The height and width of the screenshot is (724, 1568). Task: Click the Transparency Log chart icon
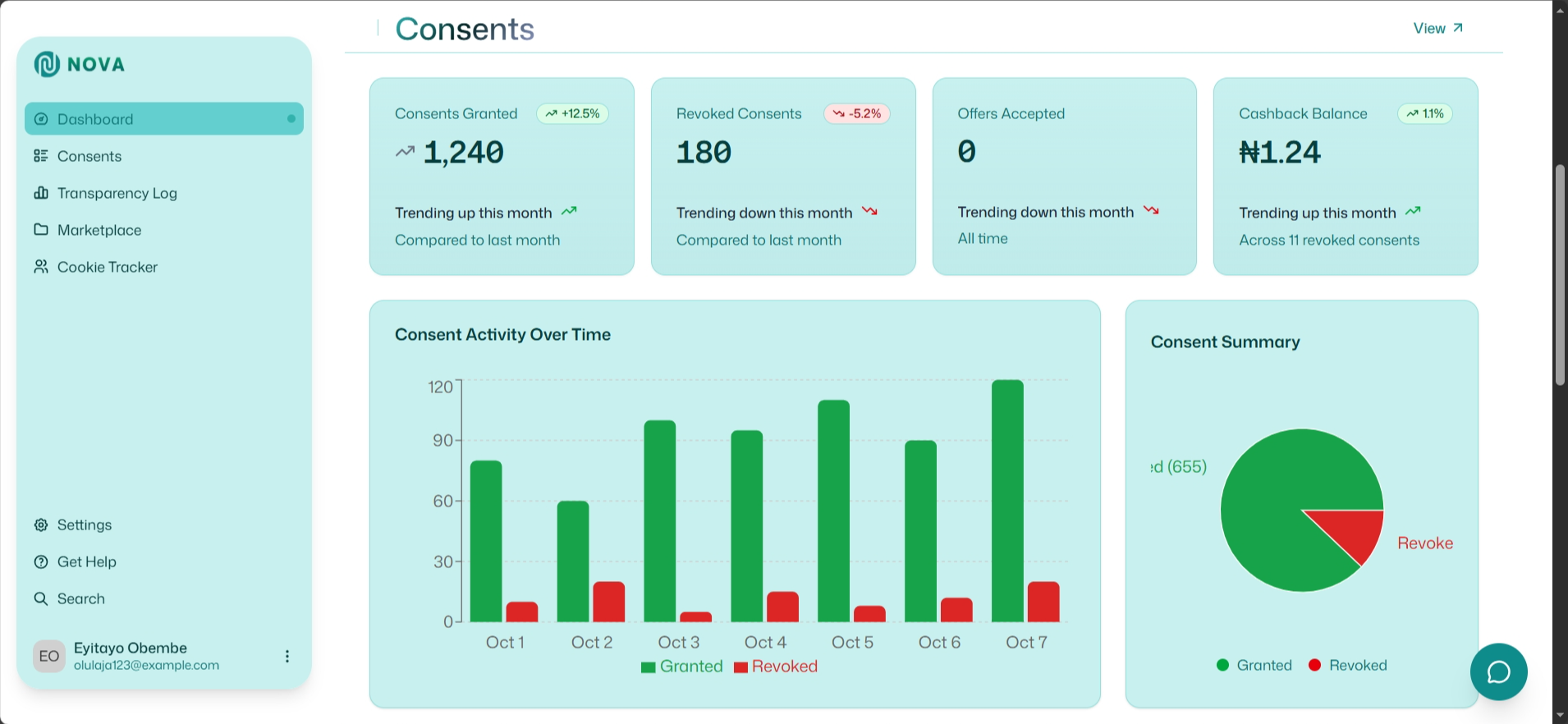(x=41, y=193)
